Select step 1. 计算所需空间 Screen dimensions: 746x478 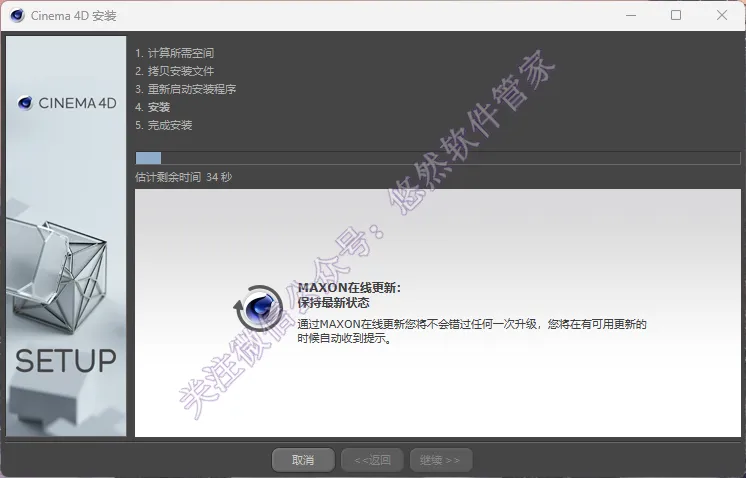pos(175,53)
